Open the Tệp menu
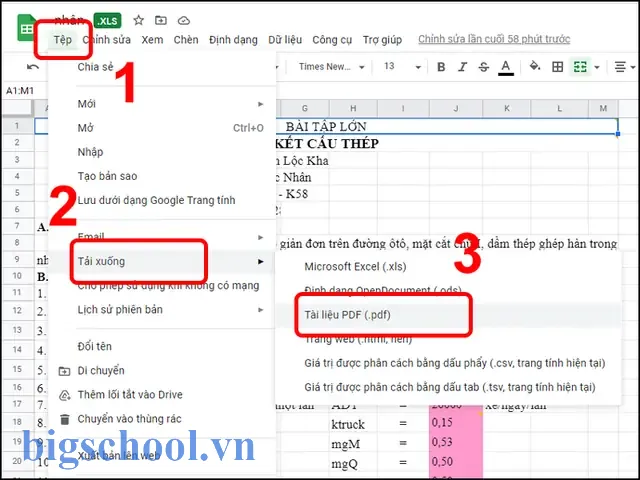Screen dimensions: 640x480 [62, 40]
